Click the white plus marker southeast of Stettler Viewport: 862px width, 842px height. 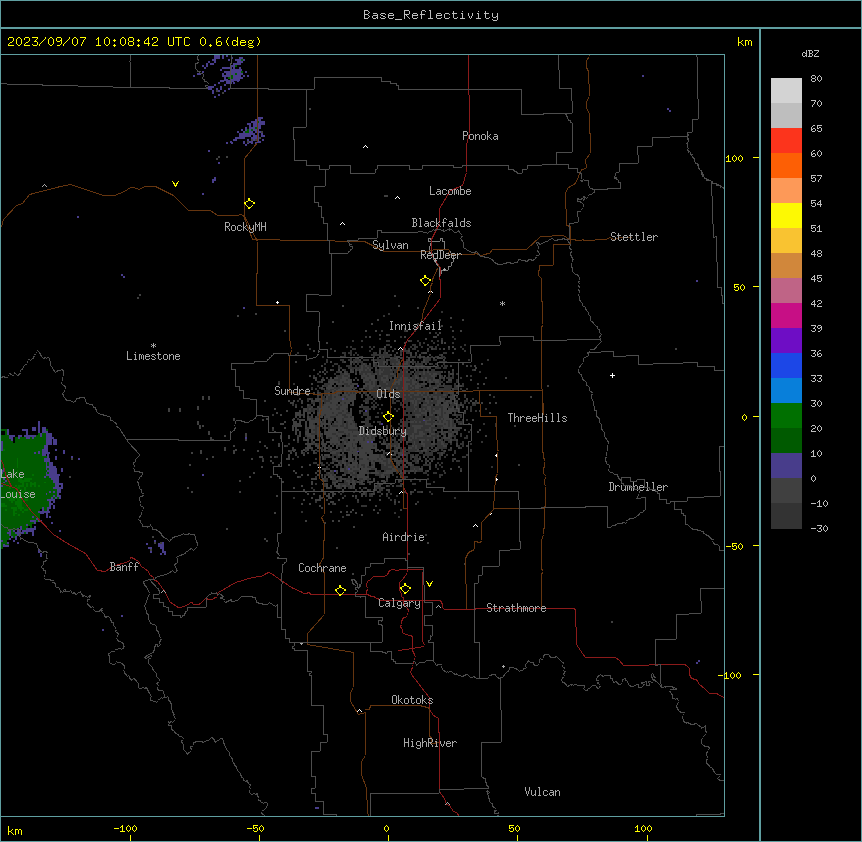(x=612, y=375)
